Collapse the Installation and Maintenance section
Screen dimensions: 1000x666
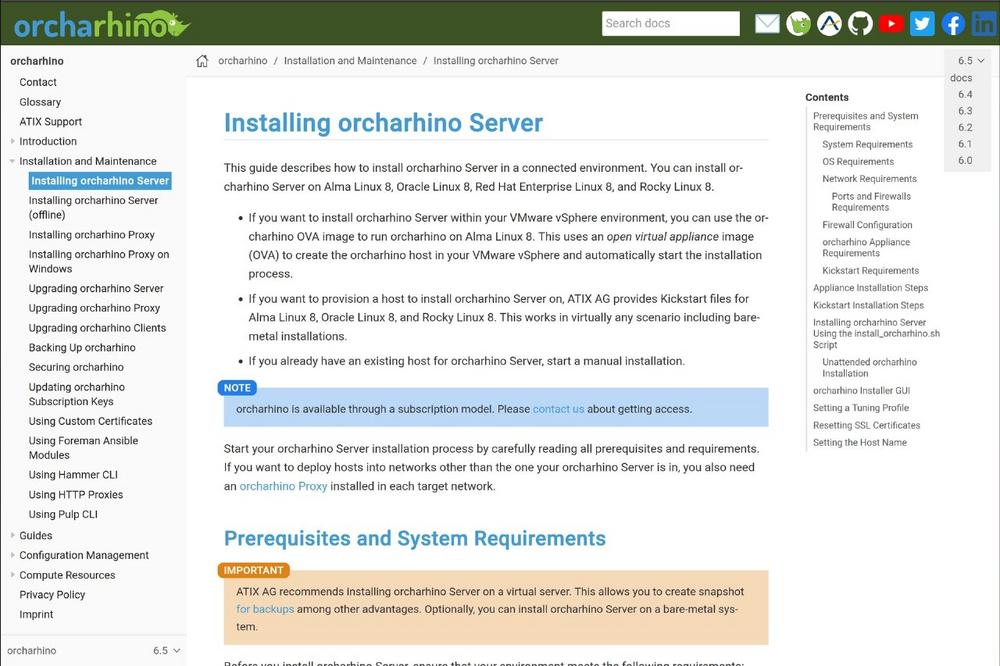[12, 161]
